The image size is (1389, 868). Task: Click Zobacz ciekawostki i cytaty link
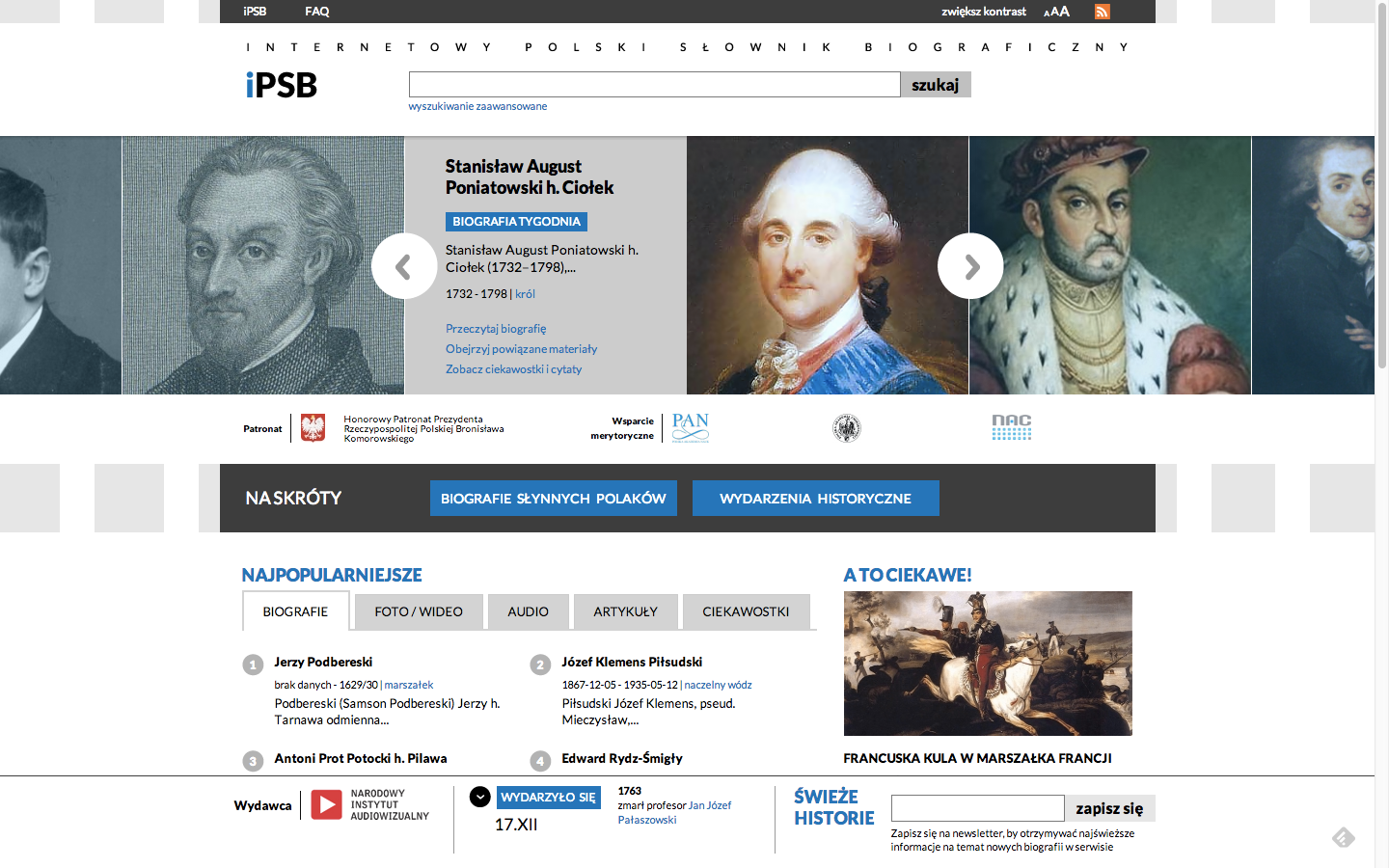(513, 369)
